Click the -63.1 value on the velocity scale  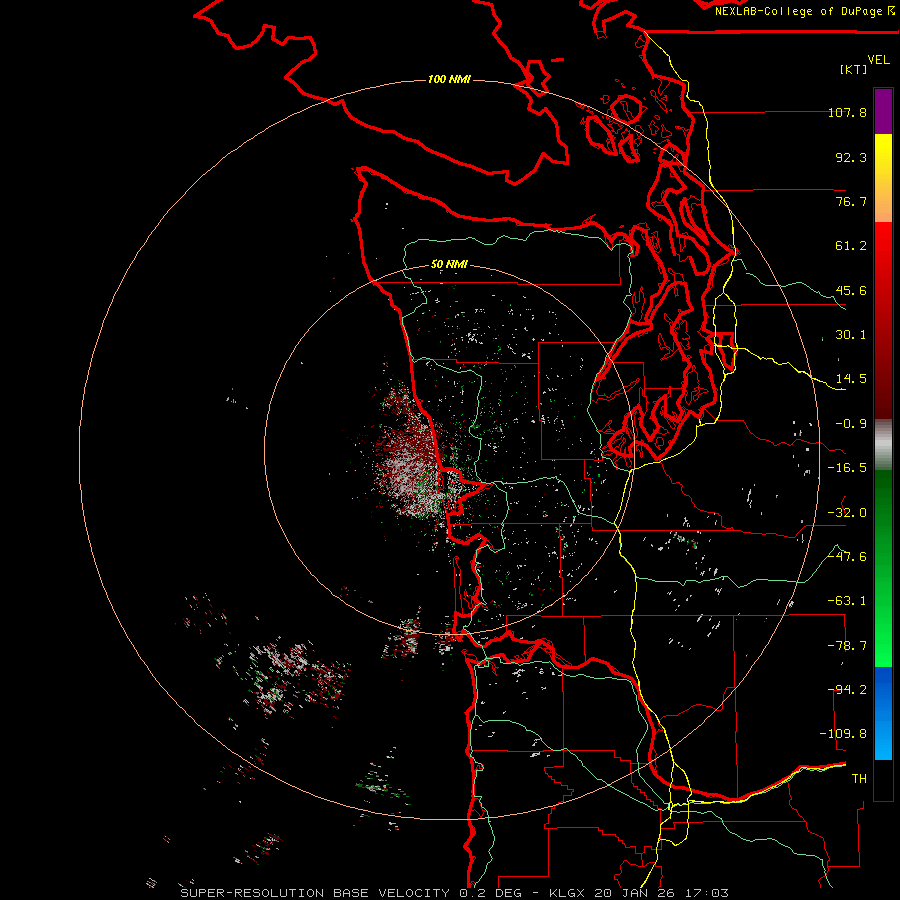click(847, 601)
